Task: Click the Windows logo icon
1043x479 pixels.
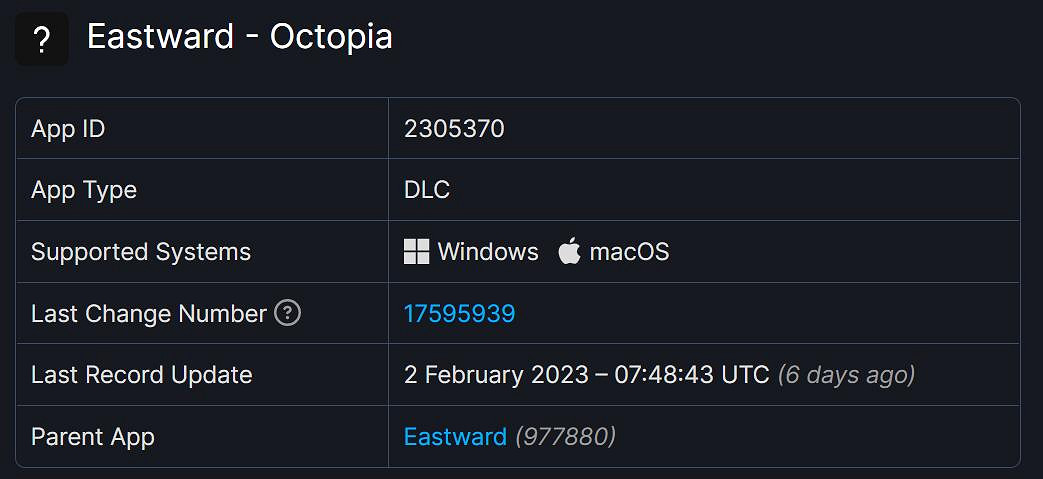Action: tap(416, 252)
